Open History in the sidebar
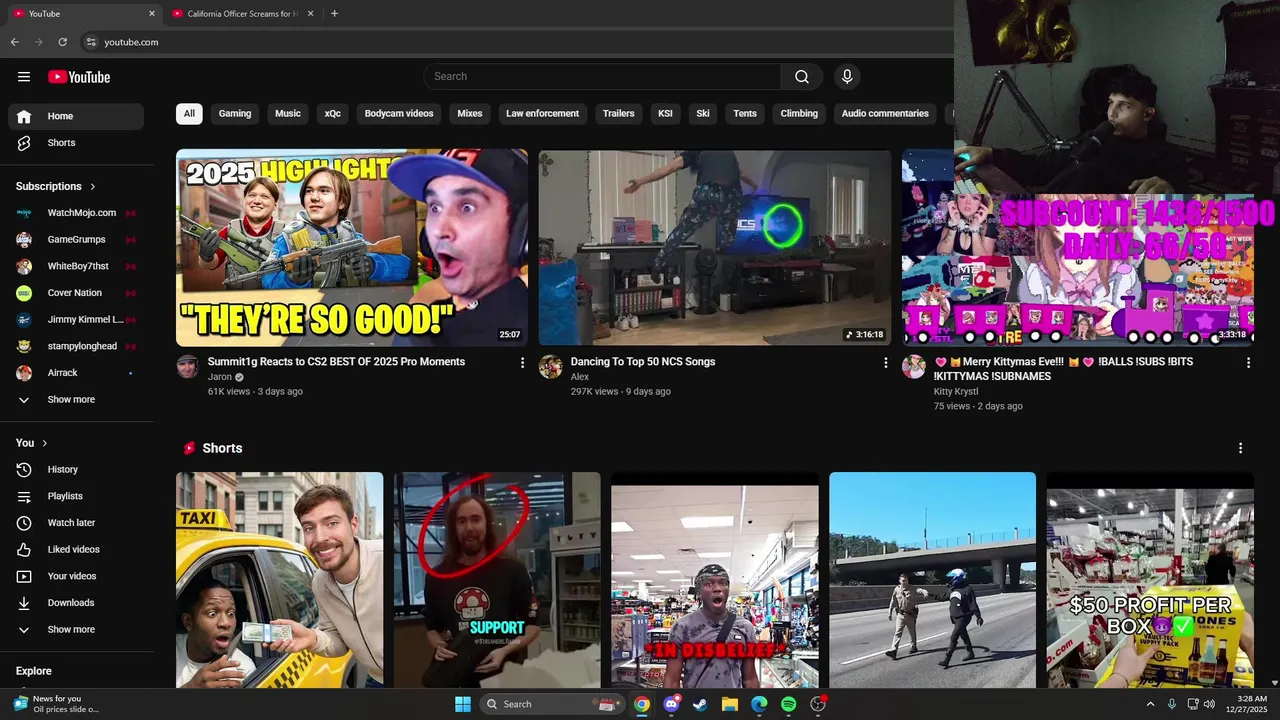1280x720 pixels. pyautogui.click(x=76, y=469)
